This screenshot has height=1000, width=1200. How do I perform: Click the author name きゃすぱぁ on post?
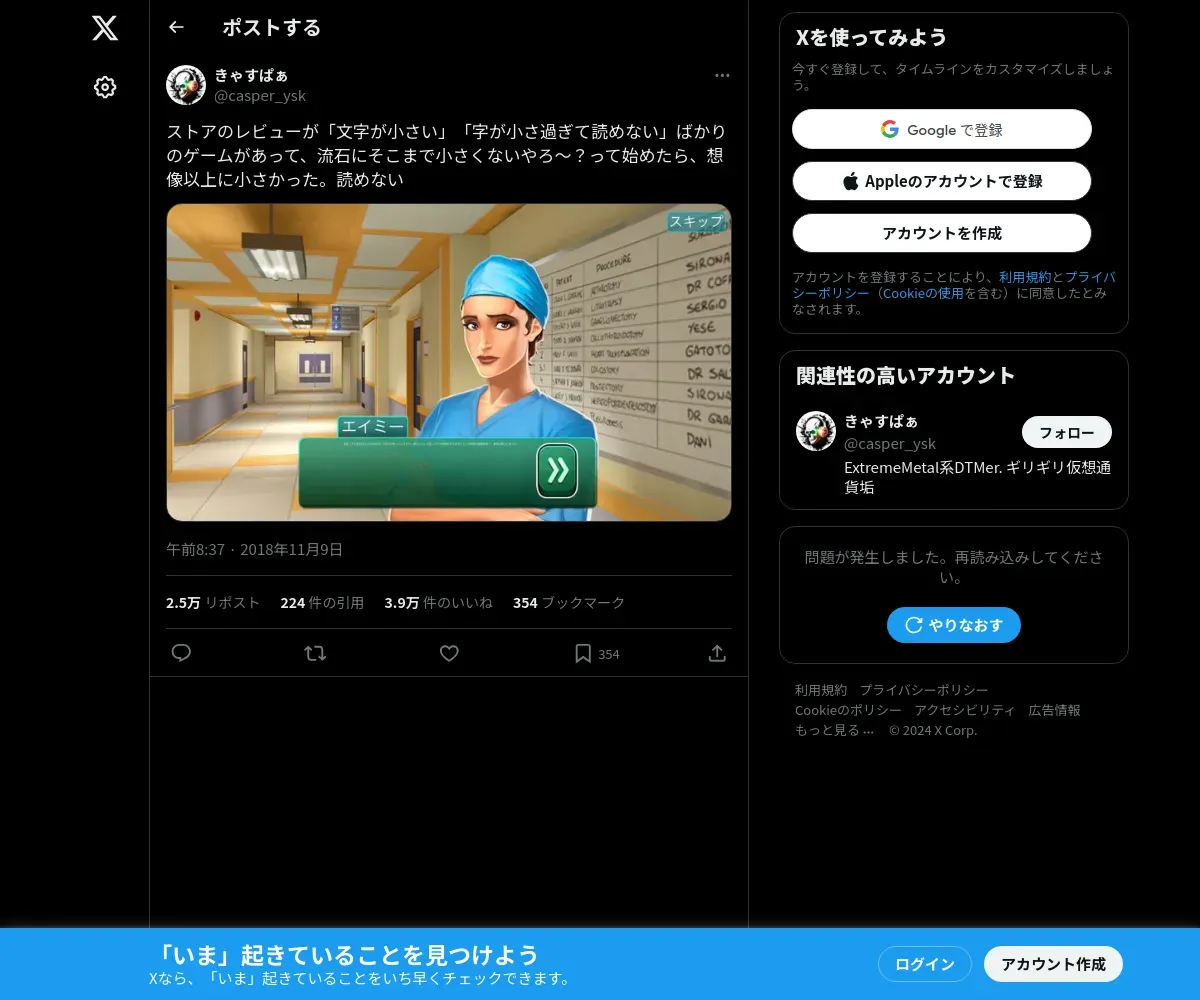(x=252, y=75)
